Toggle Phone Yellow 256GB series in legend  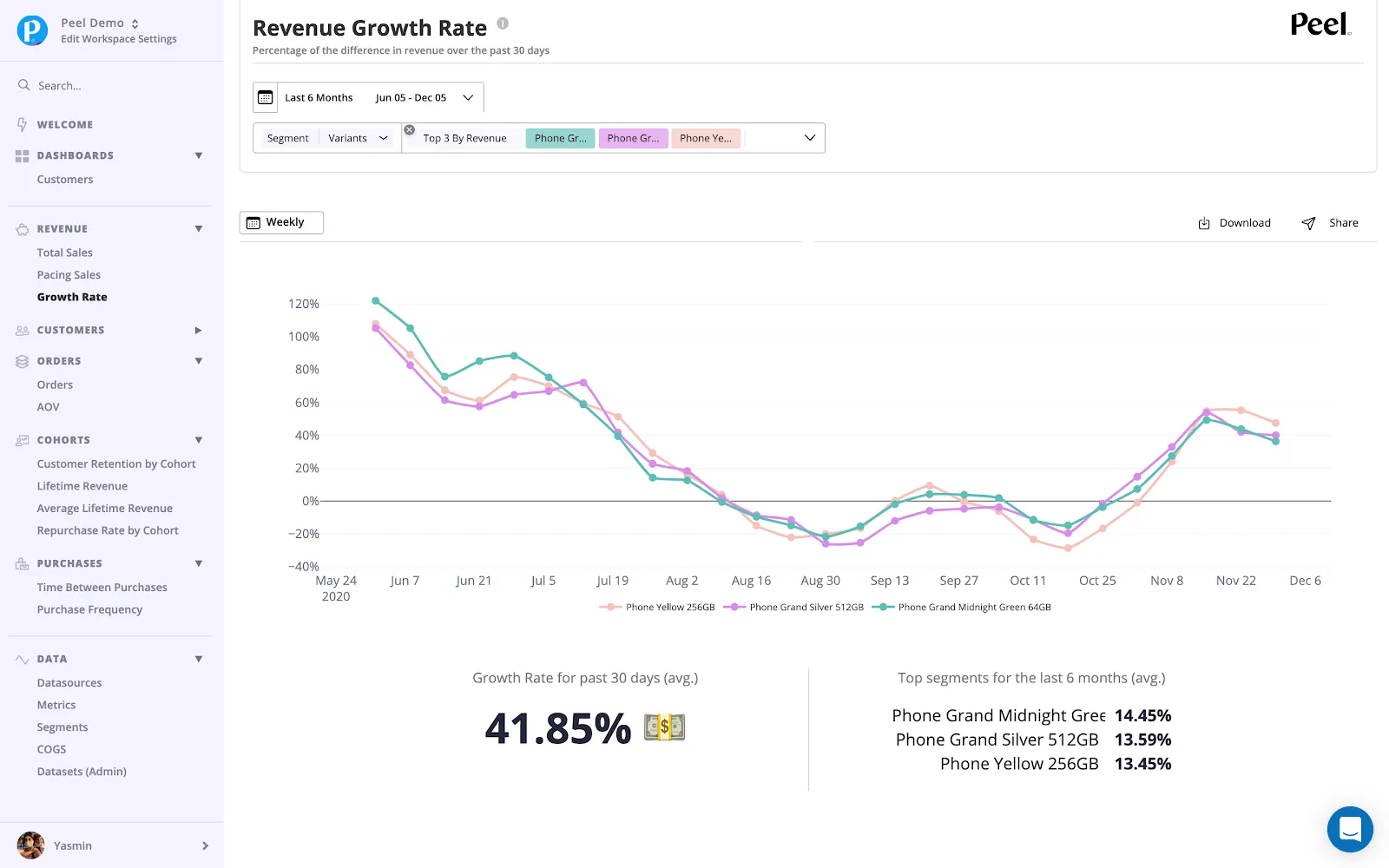[x=657, y=608]
